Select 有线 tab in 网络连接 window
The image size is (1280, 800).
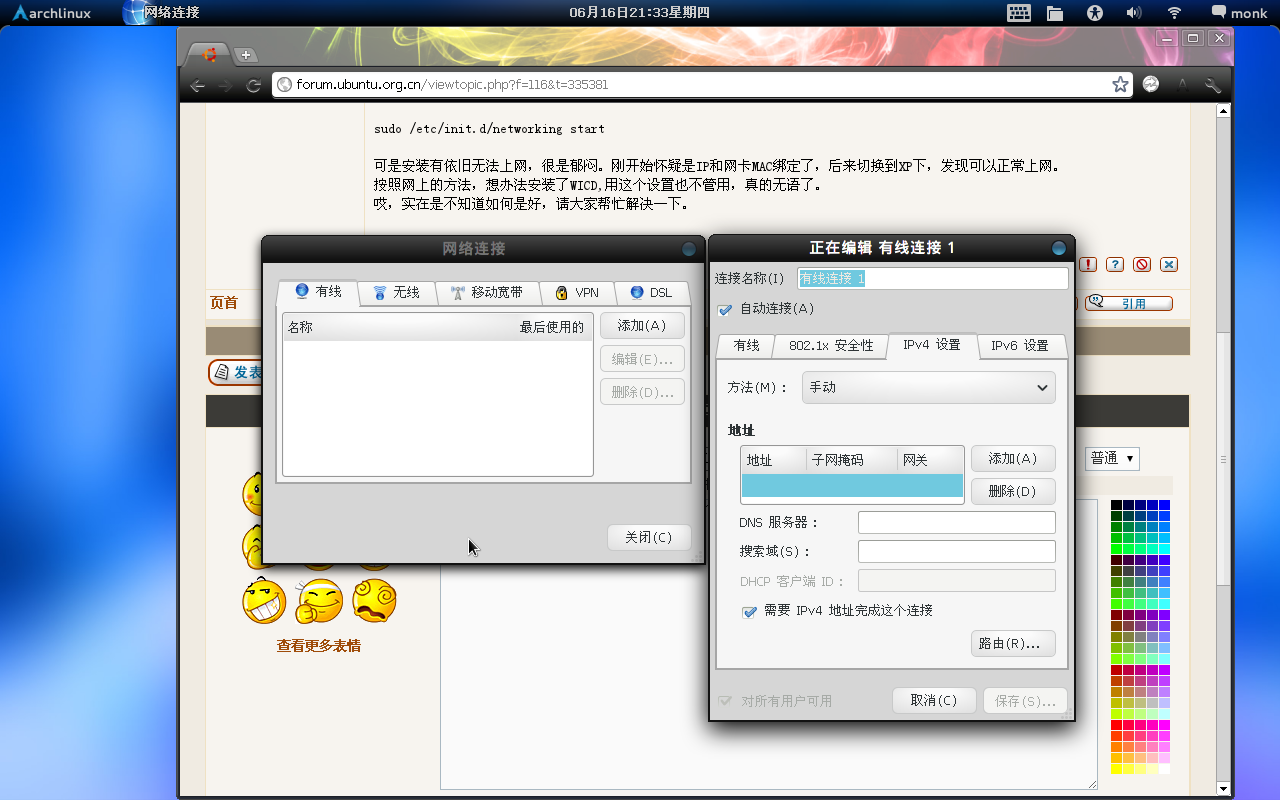(317, 291)
